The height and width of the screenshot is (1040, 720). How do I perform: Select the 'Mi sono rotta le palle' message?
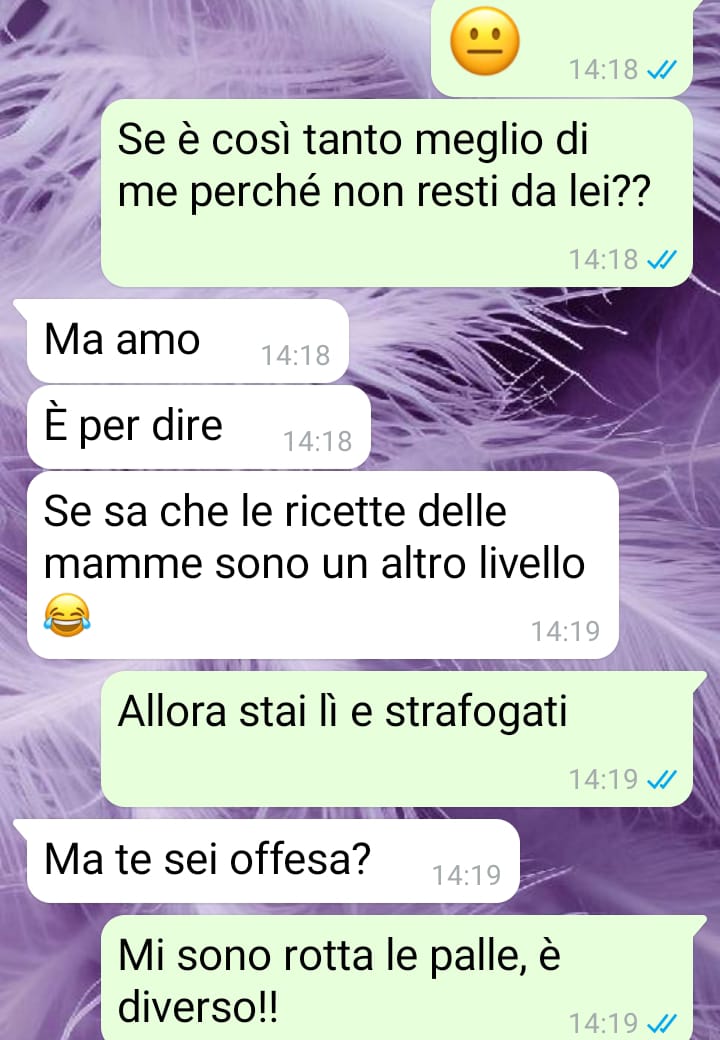(x=396, y=978)
